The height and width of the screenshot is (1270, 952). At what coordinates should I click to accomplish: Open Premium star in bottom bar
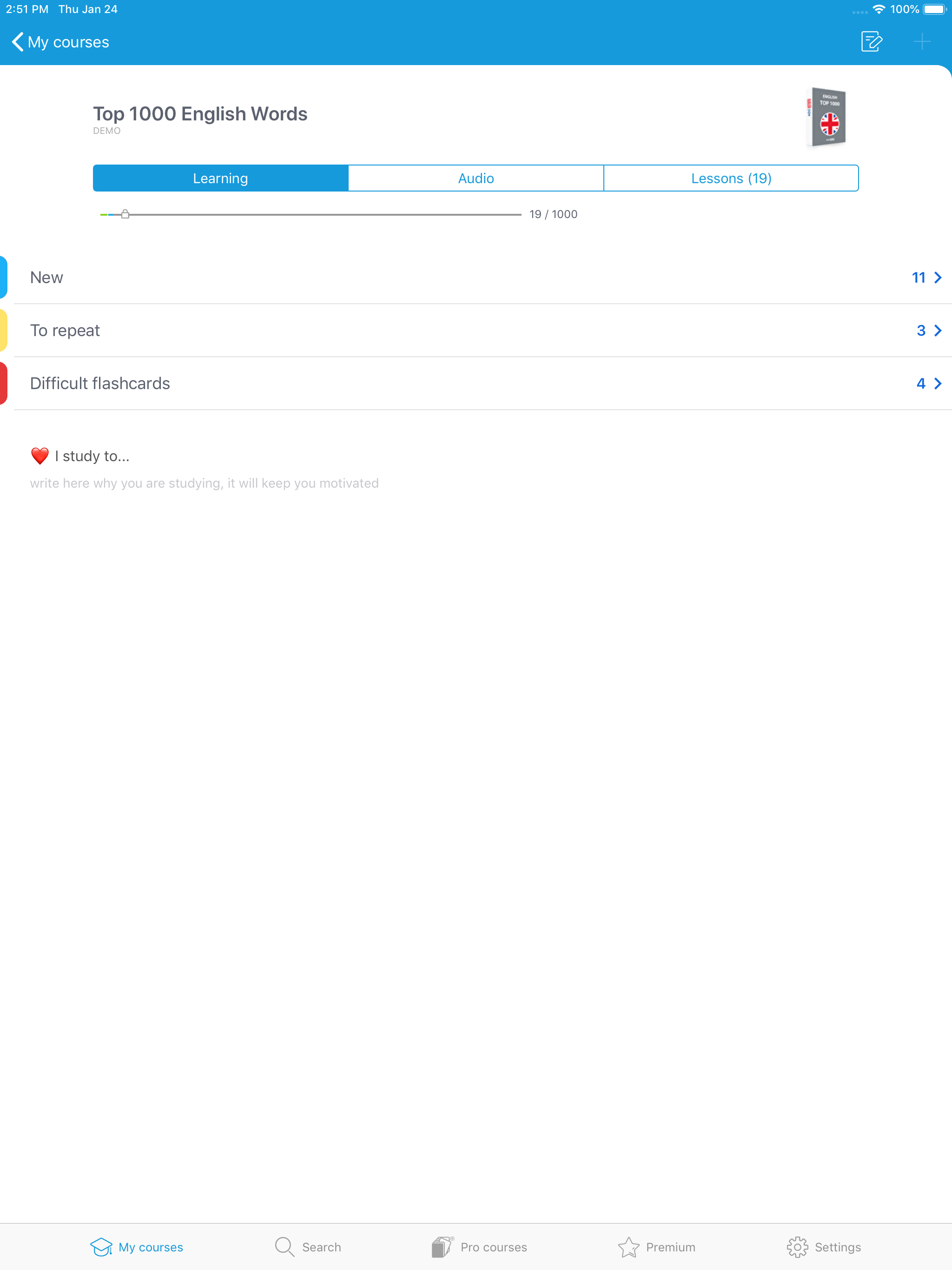pyautogui.click(x=656, y=1246)
